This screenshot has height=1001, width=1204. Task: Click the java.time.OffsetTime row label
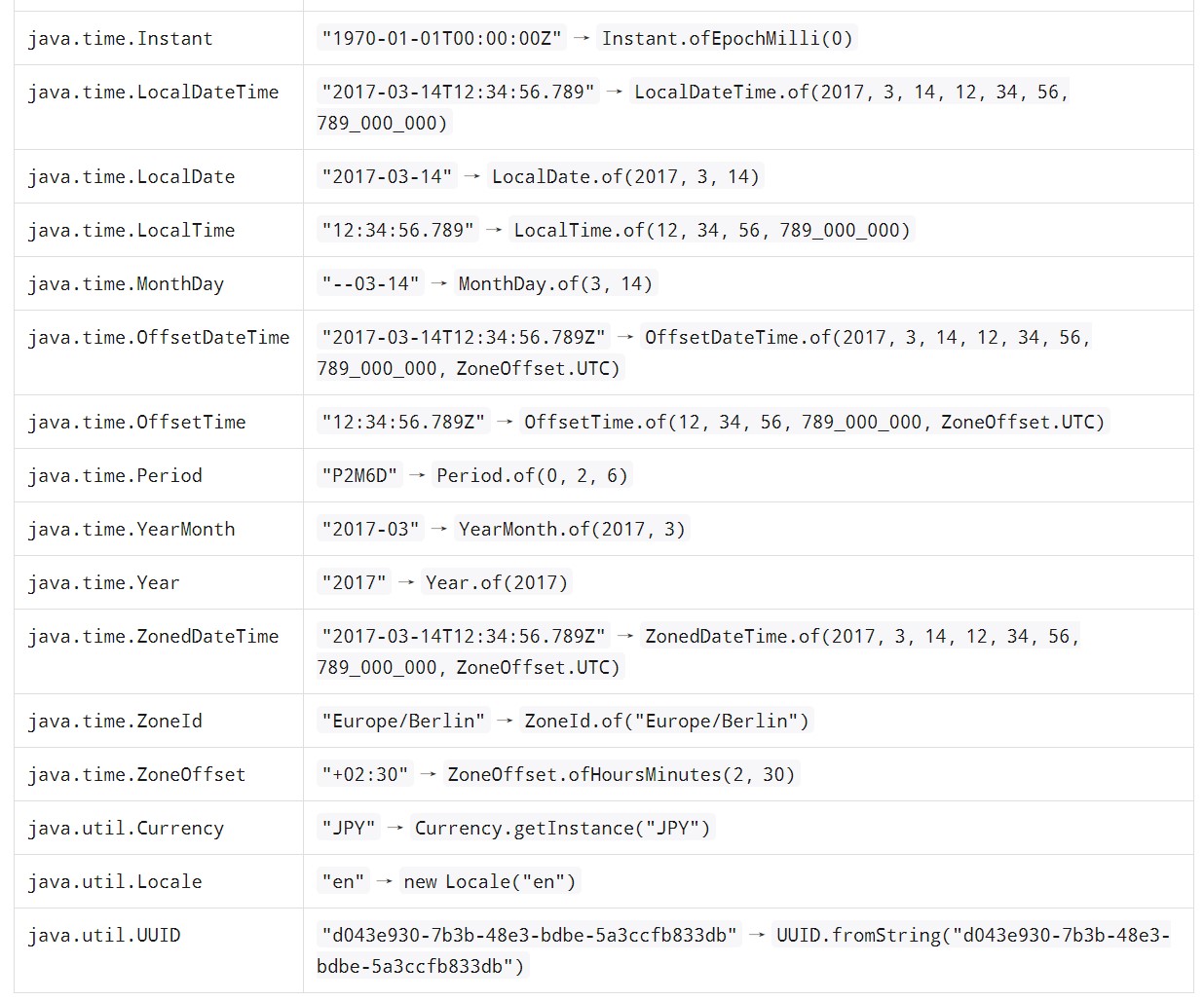tap(136, 423)
